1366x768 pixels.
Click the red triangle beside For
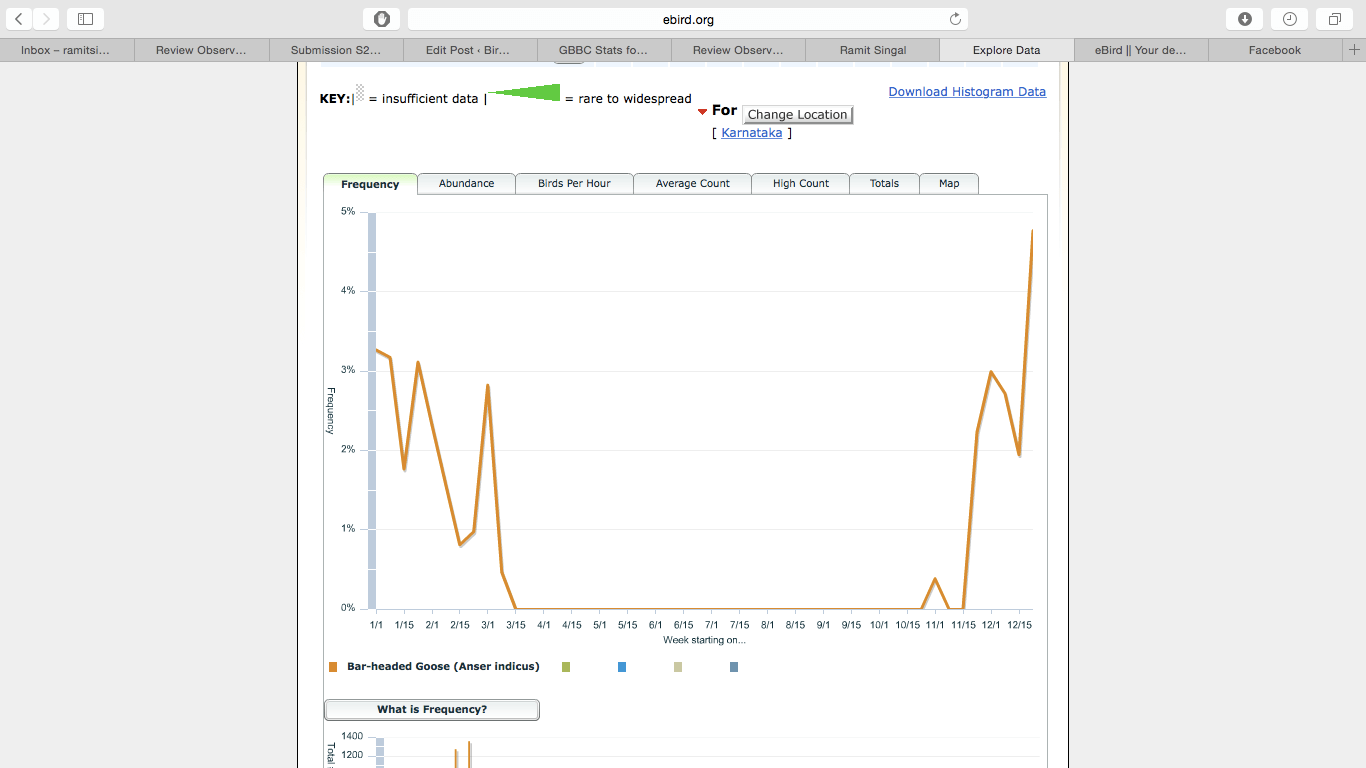click(x=702, y=111)
